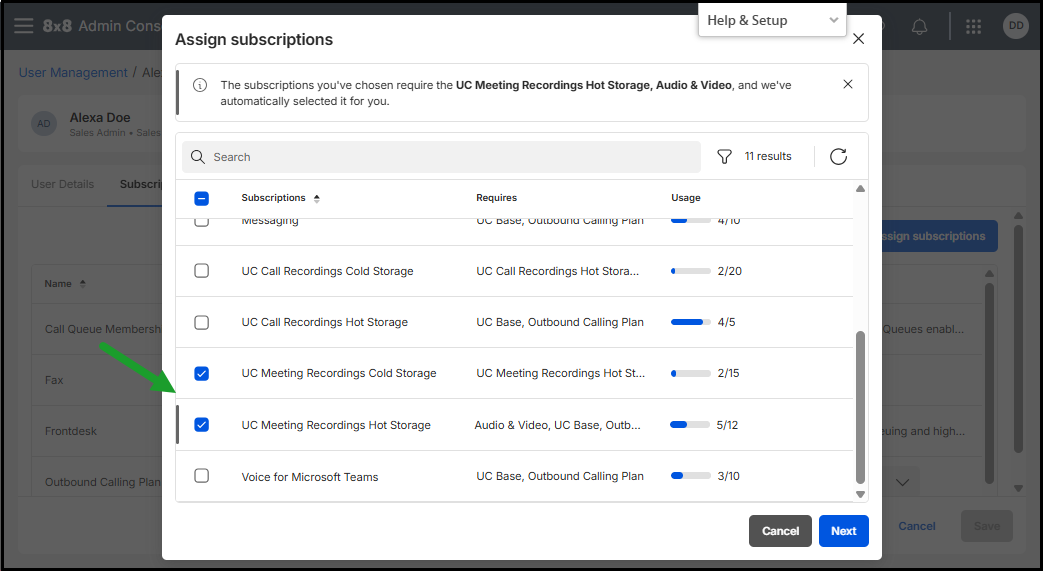This screenshot has height=571, width=1043.
Task: Click usage bar for UC Meeting Recordings Hot Storage
Action: [690, 425]
